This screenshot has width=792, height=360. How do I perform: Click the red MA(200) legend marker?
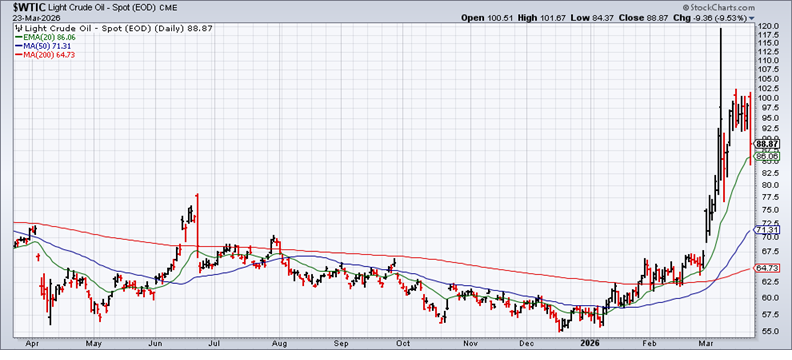(19, 55)
